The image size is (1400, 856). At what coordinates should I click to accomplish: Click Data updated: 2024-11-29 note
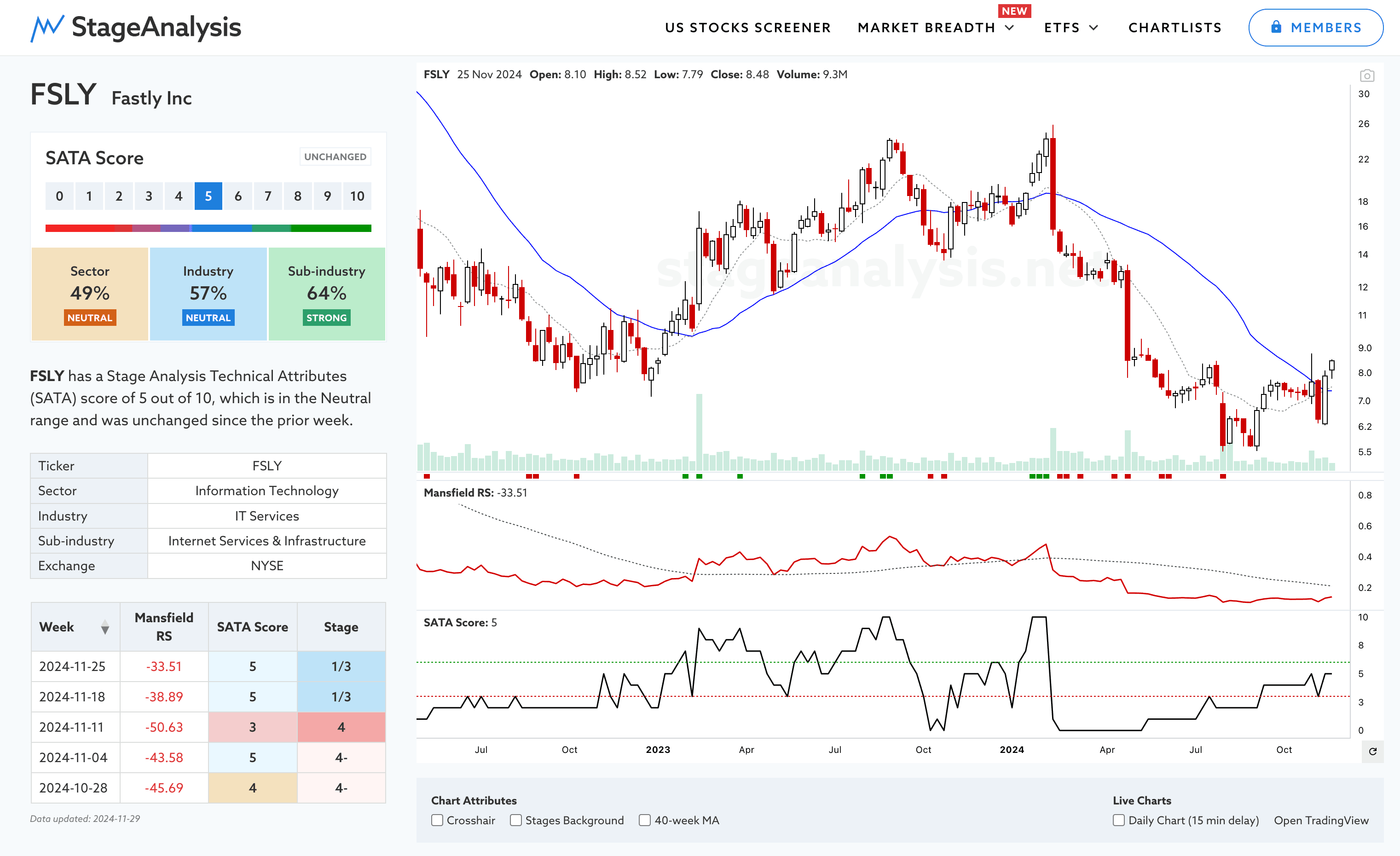click(85, 819)
